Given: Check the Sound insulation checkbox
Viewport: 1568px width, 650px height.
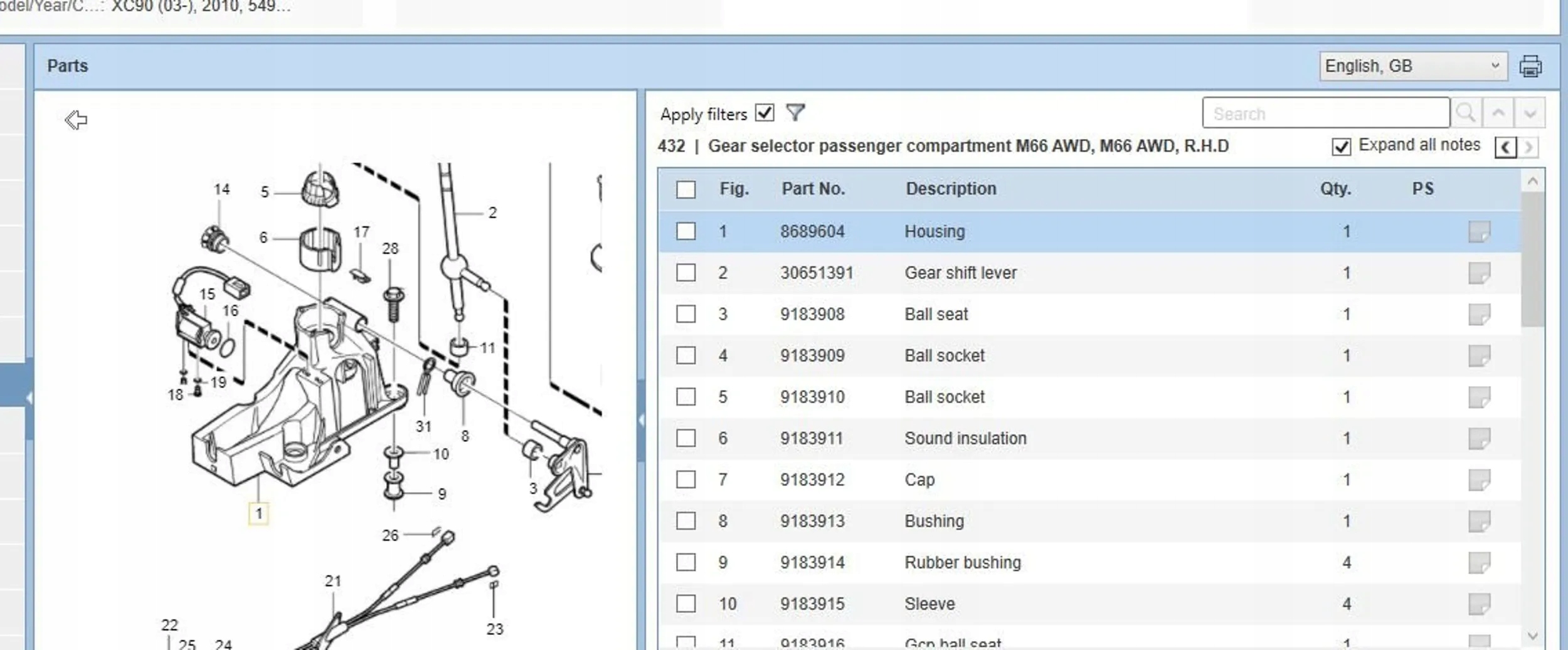Looking at the screenshot, I should [686, 438].
